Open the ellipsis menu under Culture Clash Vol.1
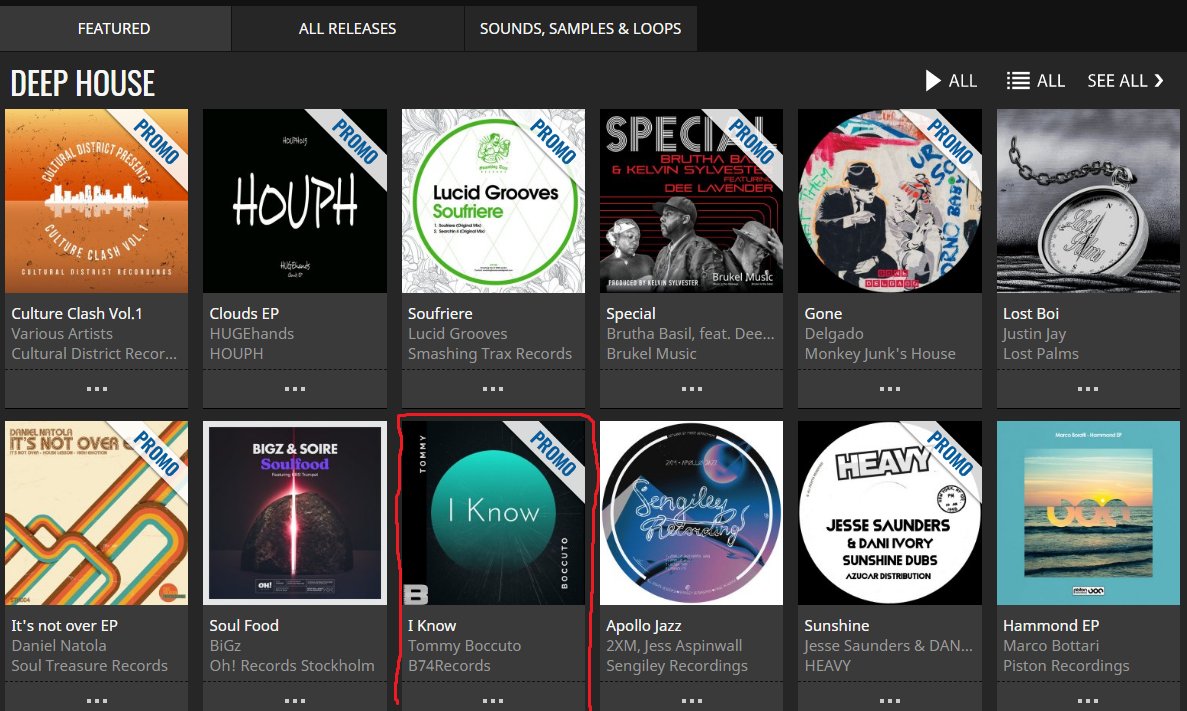1187x711 pixels. [x=96, y=388]
